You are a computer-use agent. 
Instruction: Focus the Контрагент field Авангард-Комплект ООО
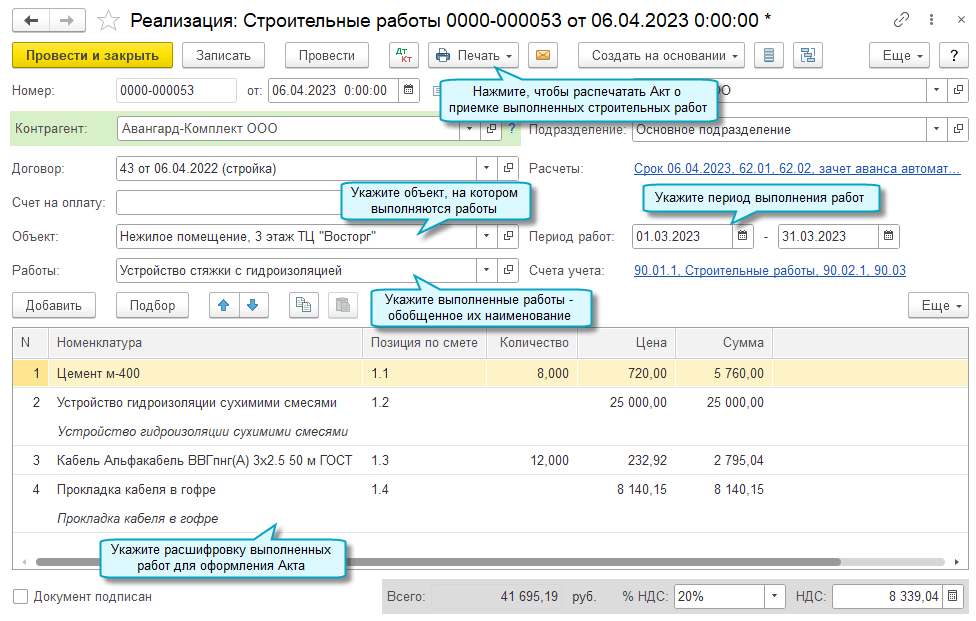pos(288,129)
